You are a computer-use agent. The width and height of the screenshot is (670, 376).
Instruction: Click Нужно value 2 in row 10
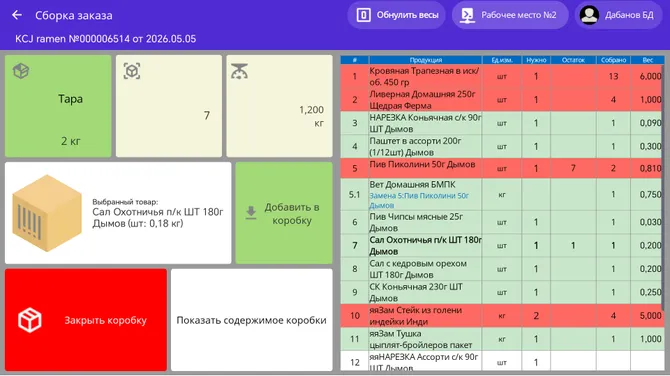point(536,316)
